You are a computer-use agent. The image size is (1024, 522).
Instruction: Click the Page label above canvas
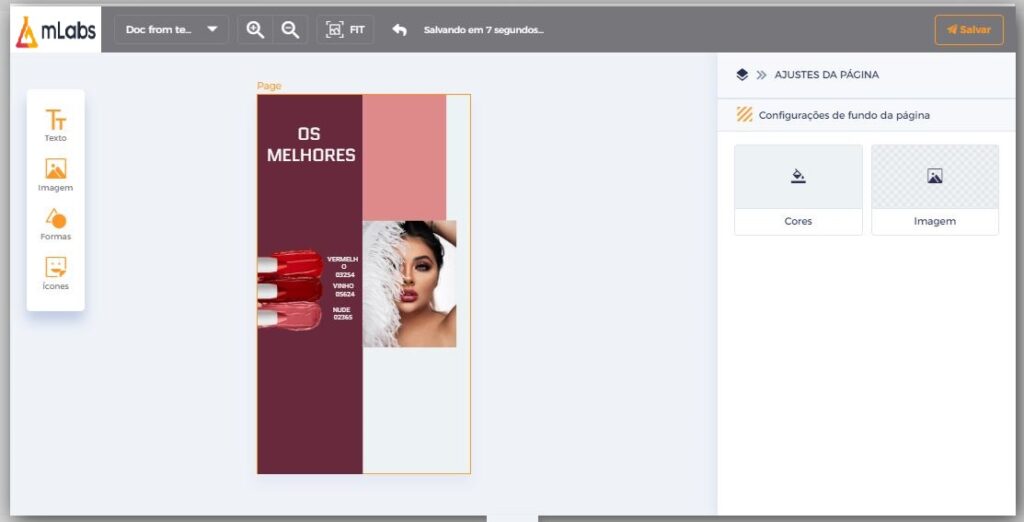[x=269, y=86]
